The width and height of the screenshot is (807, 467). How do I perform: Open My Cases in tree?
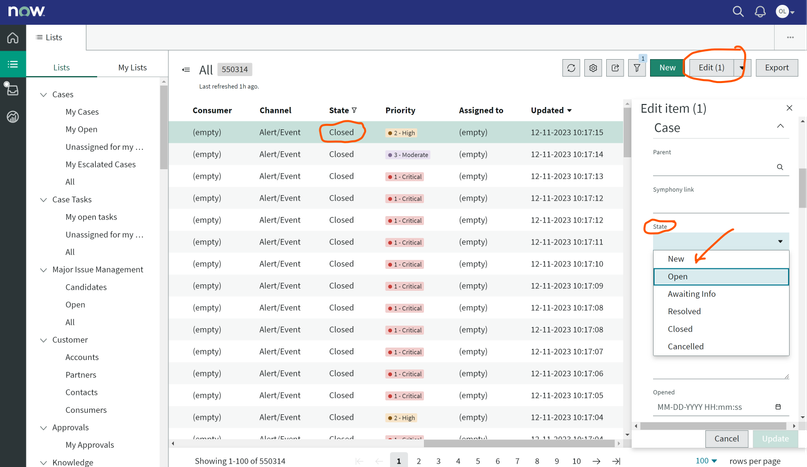click(82, 112)
